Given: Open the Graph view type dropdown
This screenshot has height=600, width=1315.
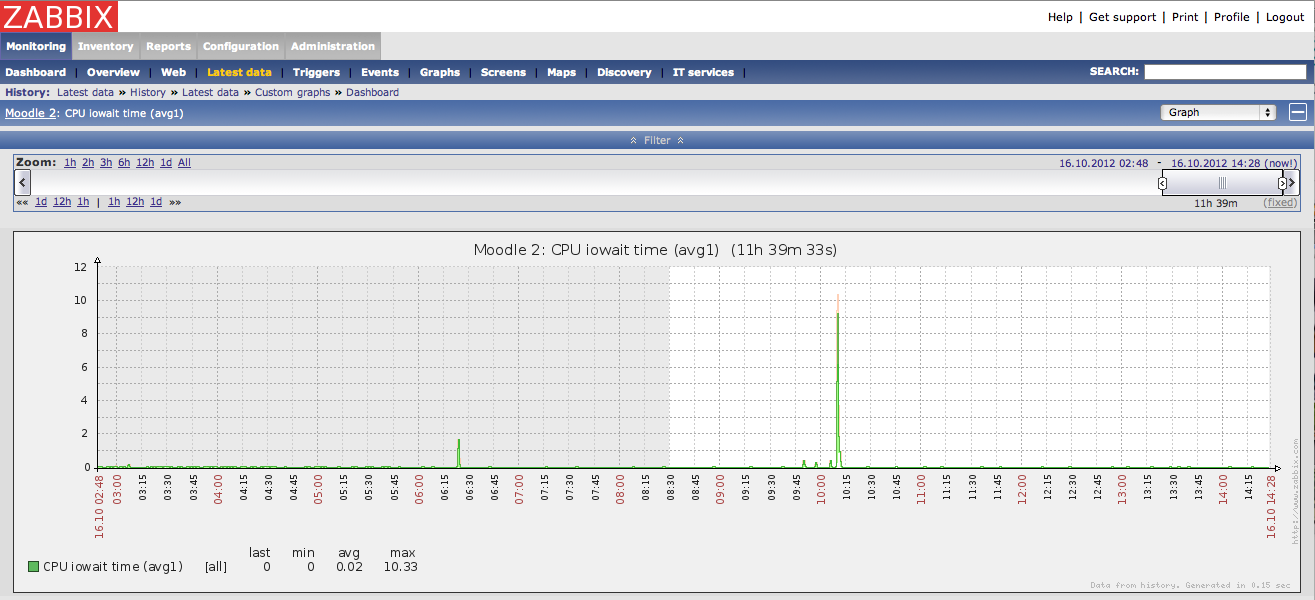Looking at the screenshot, I should click(x=1218, y=112).
